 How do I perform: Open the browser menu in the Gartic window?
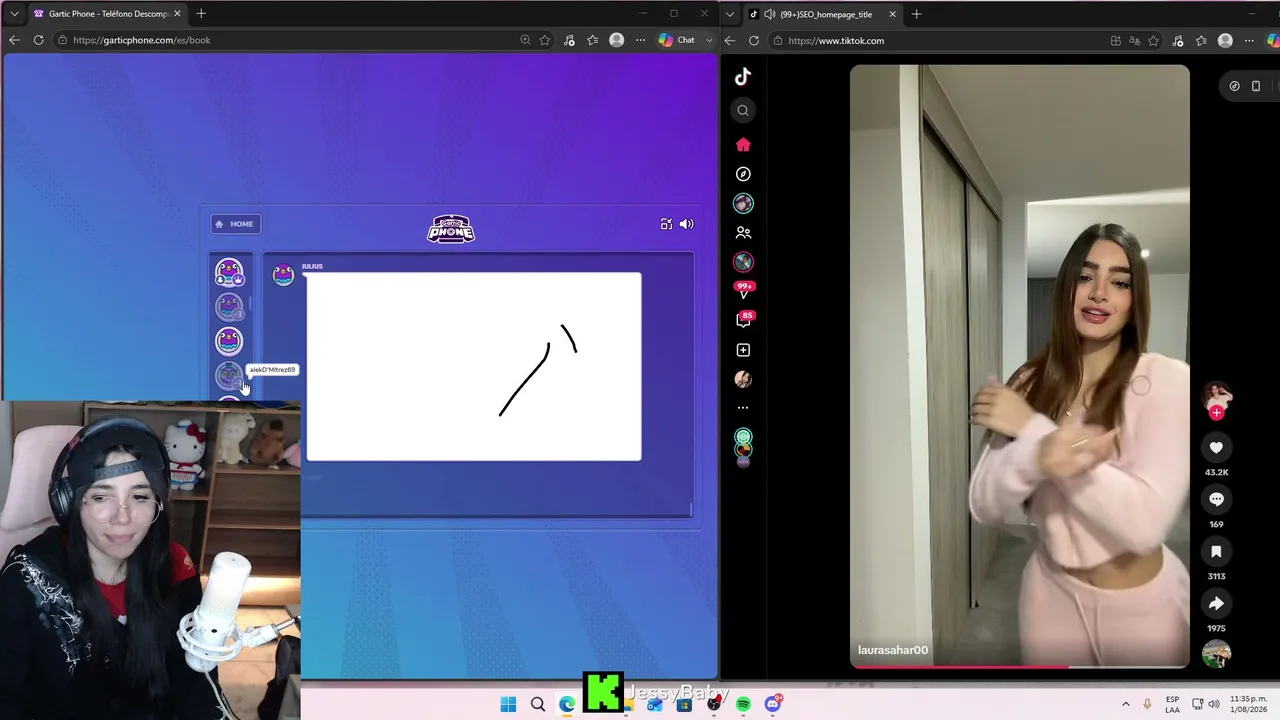[x=640, y=40]
